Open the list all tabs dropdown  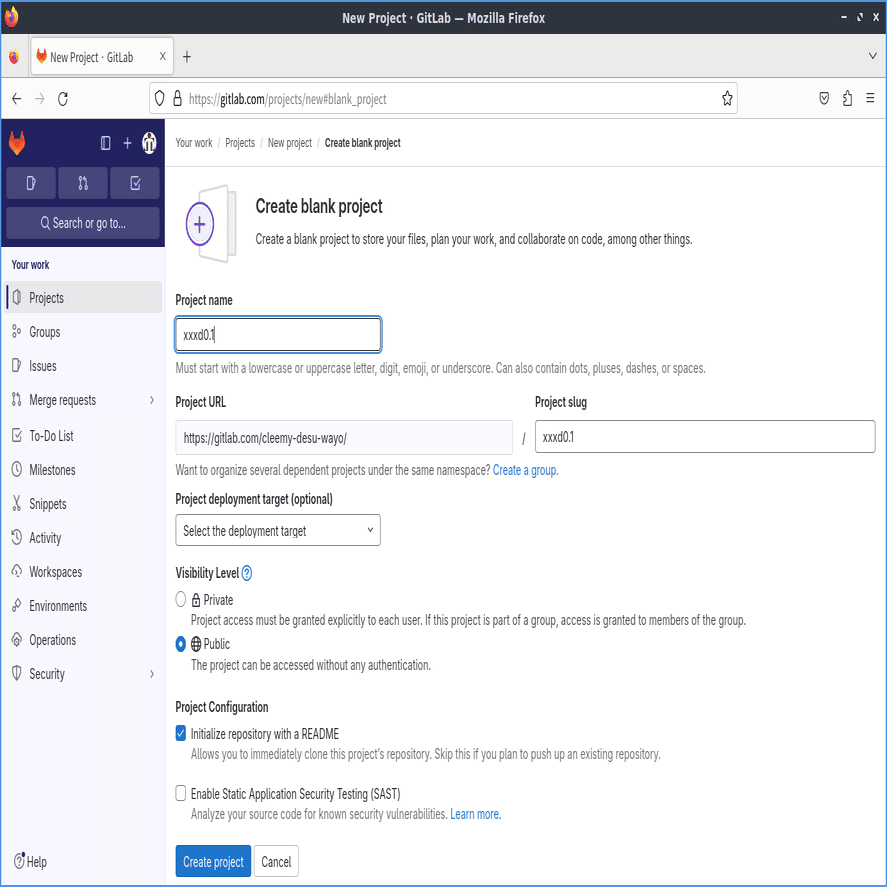point(872,56)
